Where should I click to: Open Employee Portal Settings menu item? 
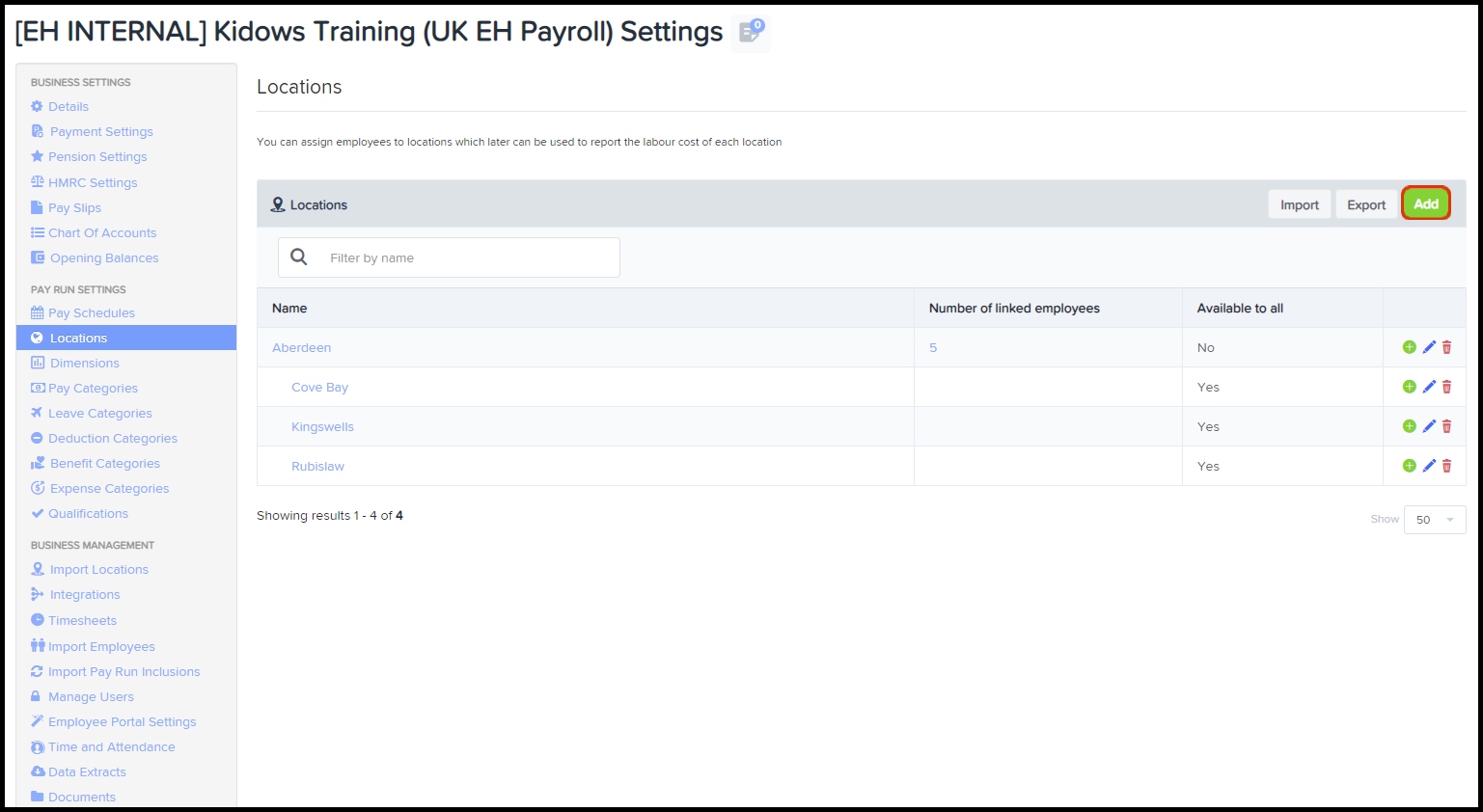[122, 721]
